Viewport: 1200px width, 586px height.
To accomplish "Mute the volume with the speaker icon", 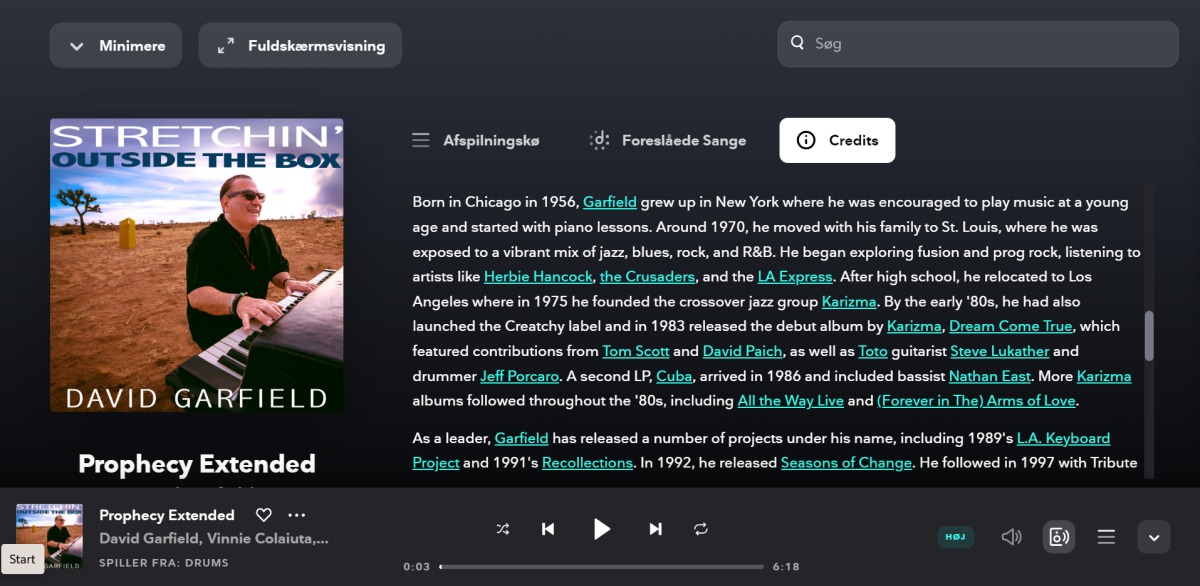I will (x=1012, y=537).
